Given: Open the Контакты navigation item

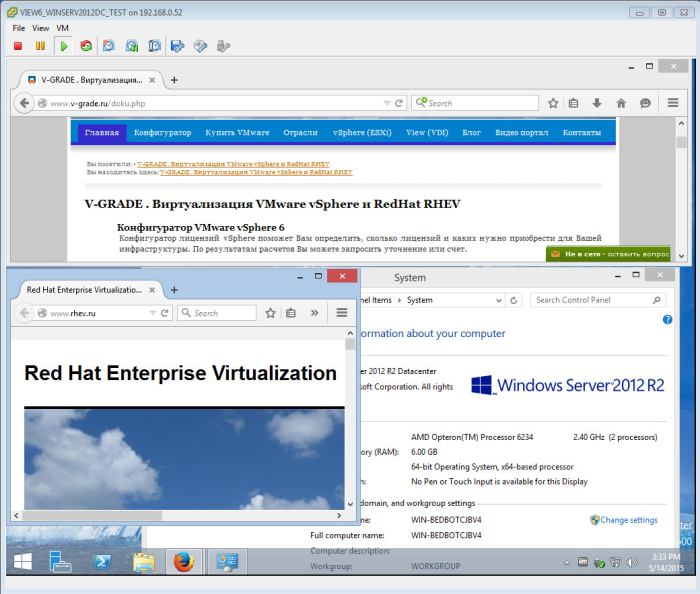Looking at the screenshot, I should [x=582, y=133].
